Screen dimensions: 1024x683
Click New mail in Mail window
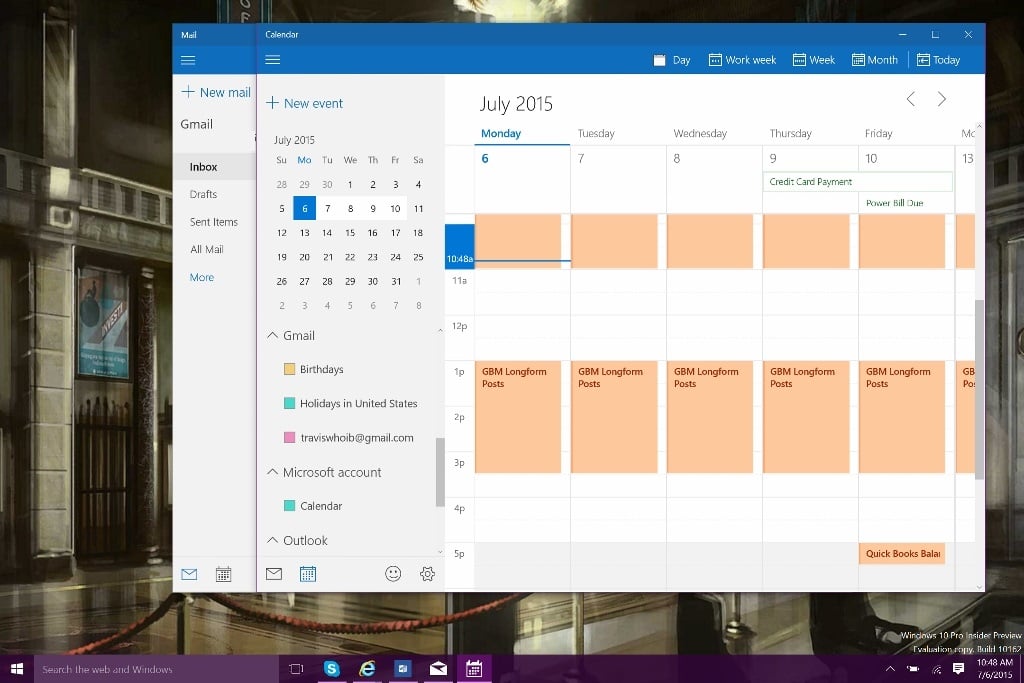(216, 92)
